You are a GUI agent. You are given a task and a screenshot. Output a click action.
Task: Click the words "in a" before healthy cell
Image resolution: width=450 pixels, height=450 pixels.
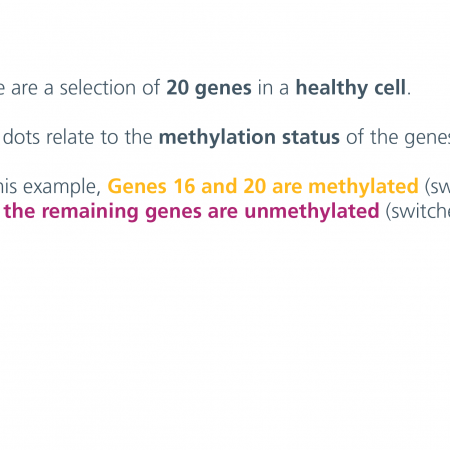tap(273, 88)
